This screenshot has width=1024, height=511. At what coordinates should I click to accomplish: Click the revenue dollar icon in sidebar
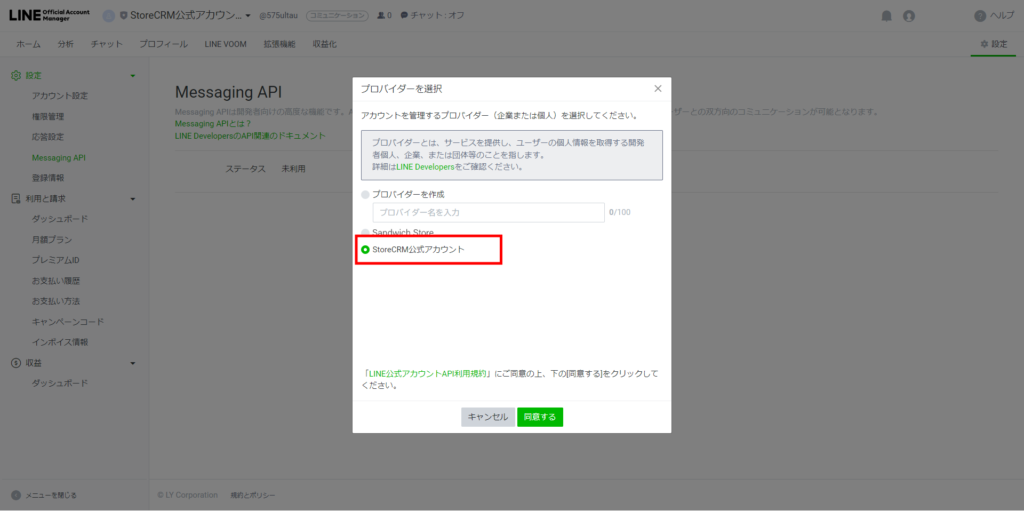(x=16, y=363)
